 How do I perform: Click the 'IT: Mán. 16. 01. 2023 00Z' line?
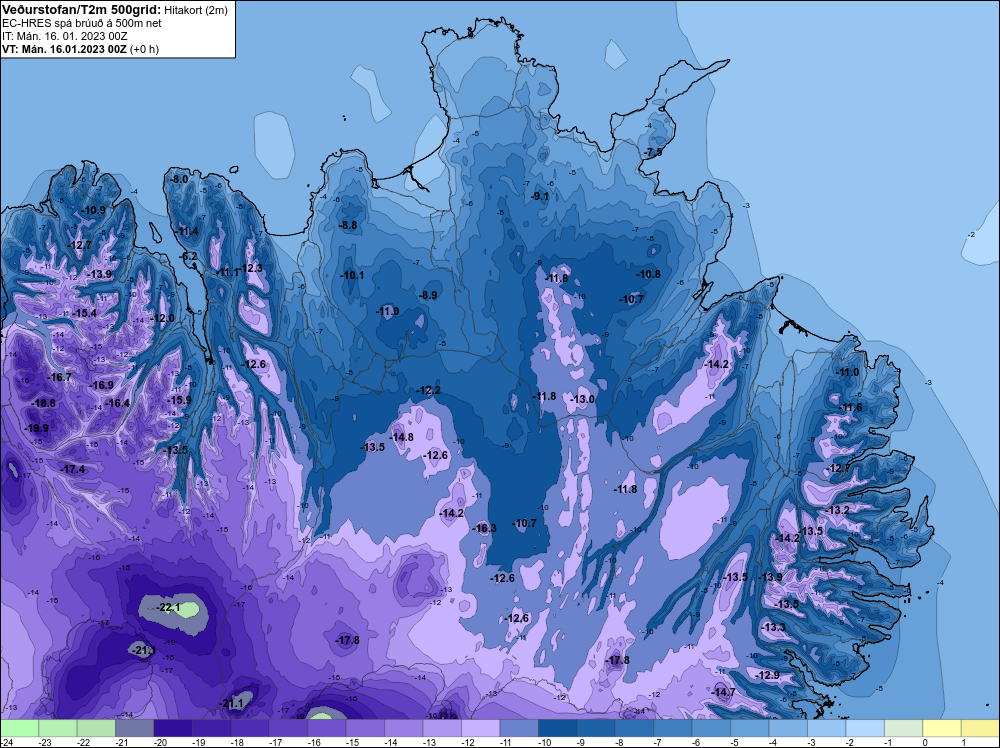click(x=64, y=36)
